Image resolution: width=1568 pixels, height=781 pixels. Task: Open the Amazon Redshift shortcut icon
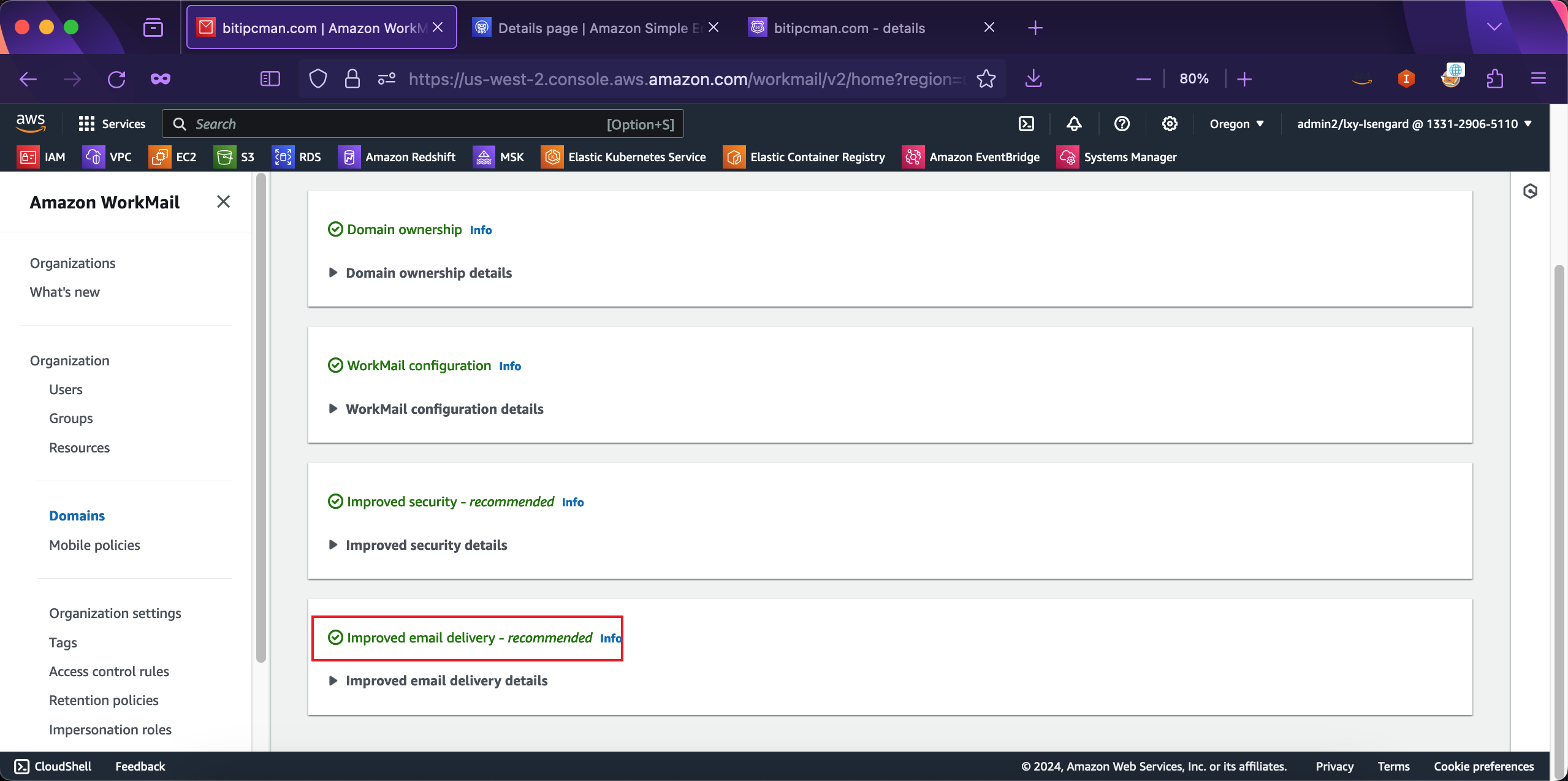(x=349, y=157)
